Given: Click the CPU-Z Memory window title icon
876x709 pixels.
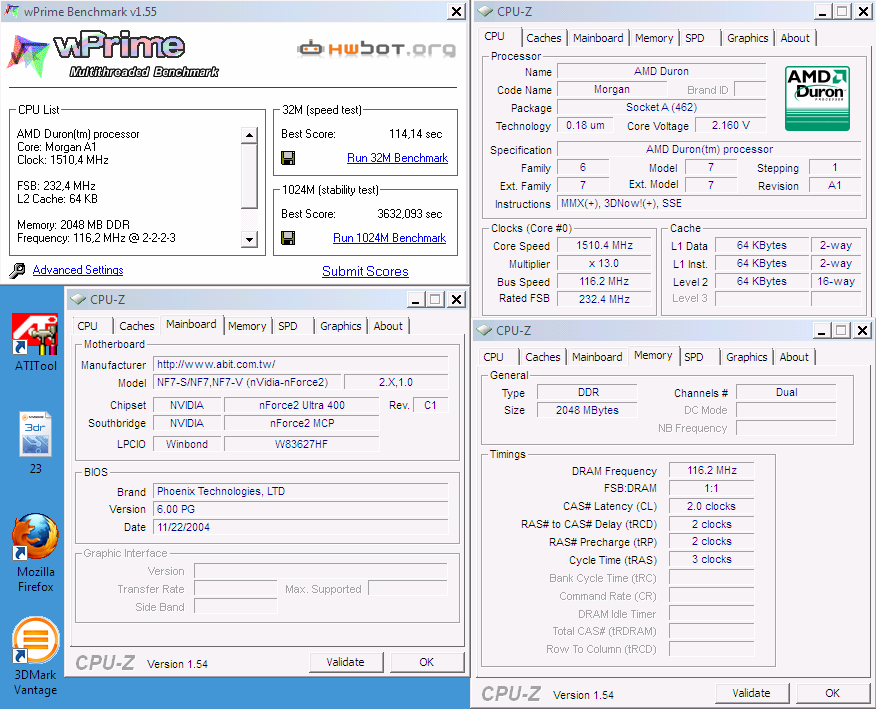Looking at the screenshot, I should [484, 330].
